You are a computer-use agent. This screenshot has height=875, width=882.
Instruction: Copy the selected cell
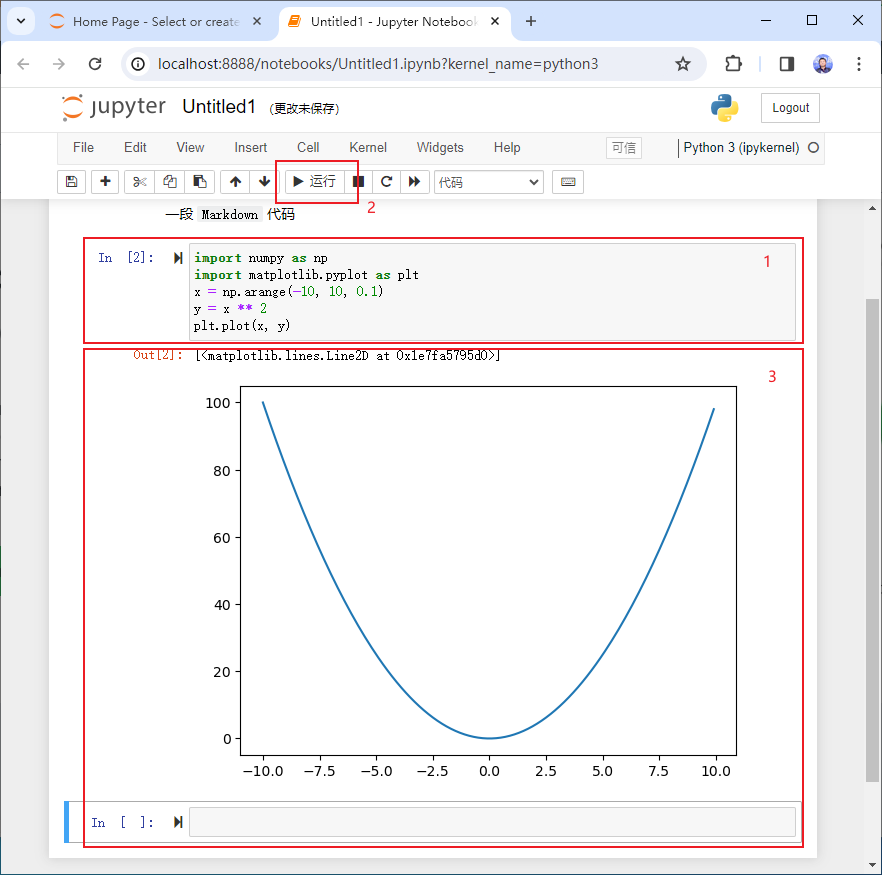tap(170, 182)
